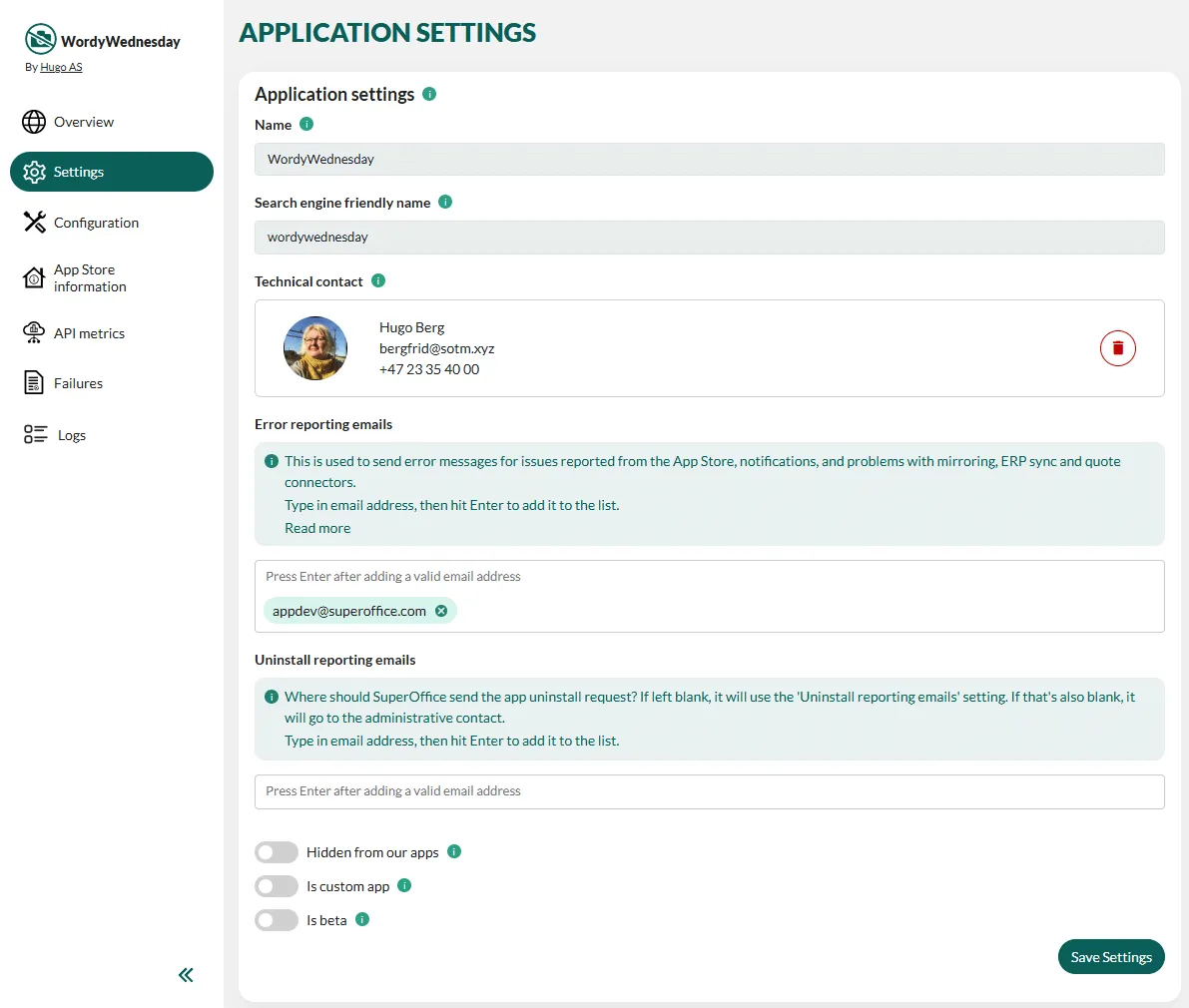This screenshot has height=1008, width=1189.
Task: Open App Store information section
Action: pos(90,278)
